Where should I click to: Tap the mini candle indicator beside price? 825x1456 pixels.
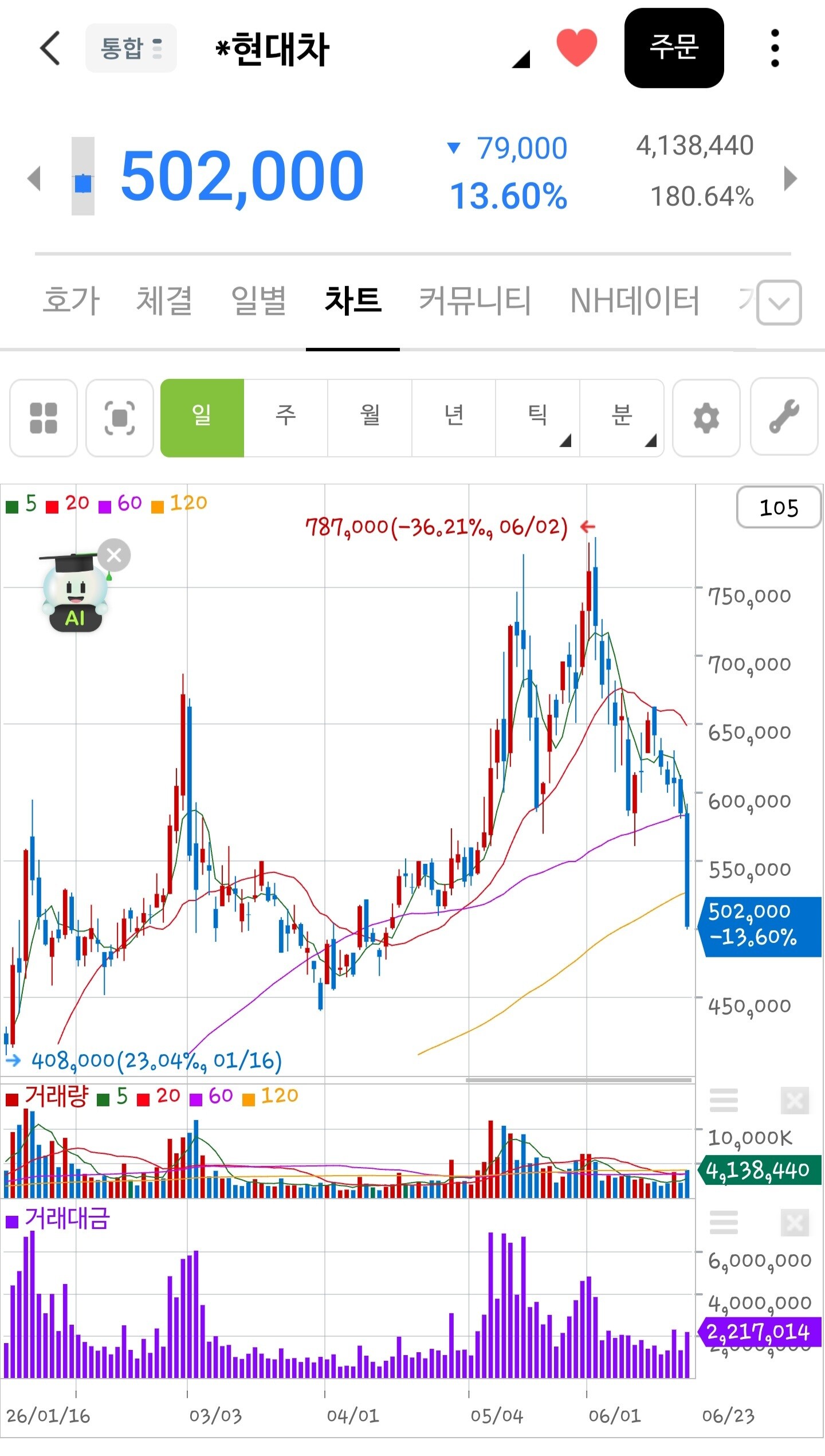[83, 177]
